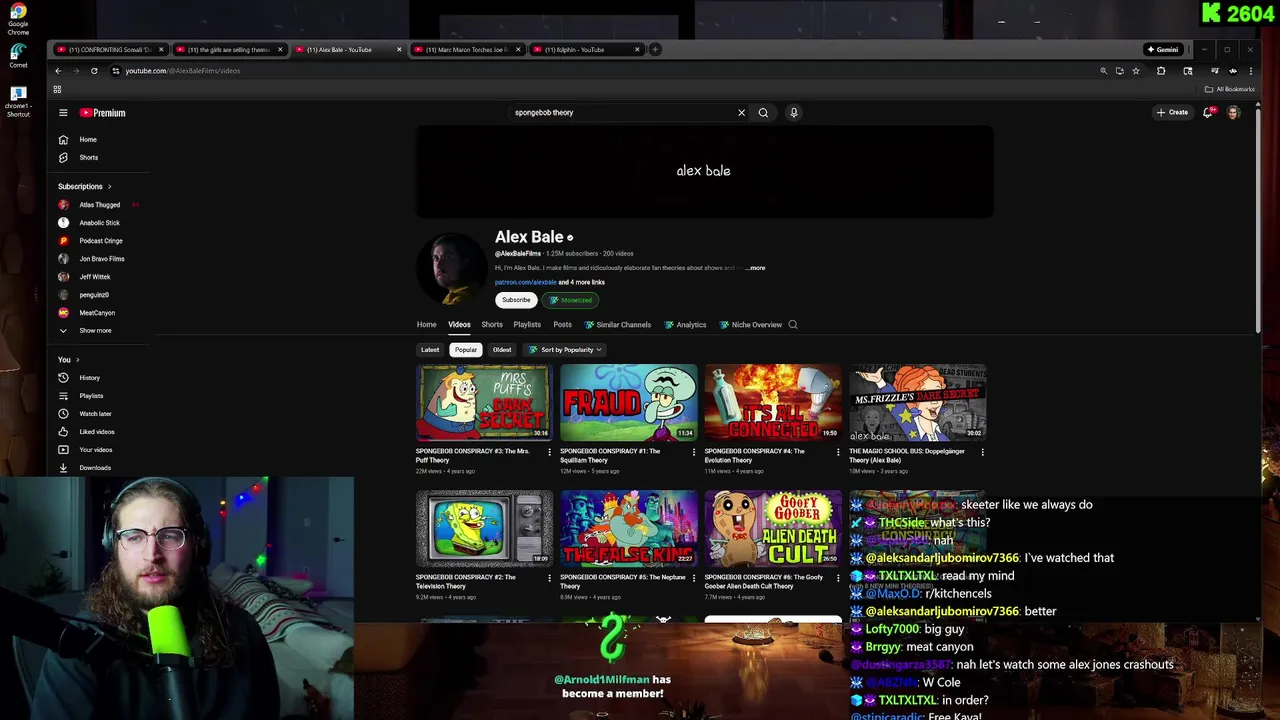Screen dimensions: 1280x720
Task: Open the Analytics tab
Action: click(686, 325)
